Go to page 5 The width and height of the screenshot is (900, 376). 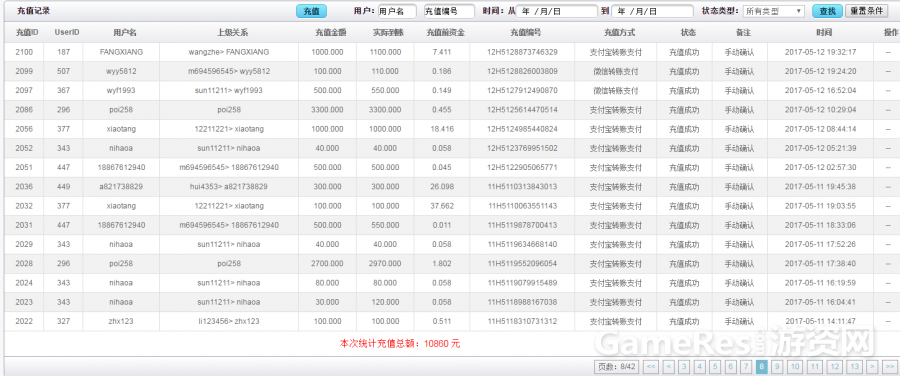point(715,367)
